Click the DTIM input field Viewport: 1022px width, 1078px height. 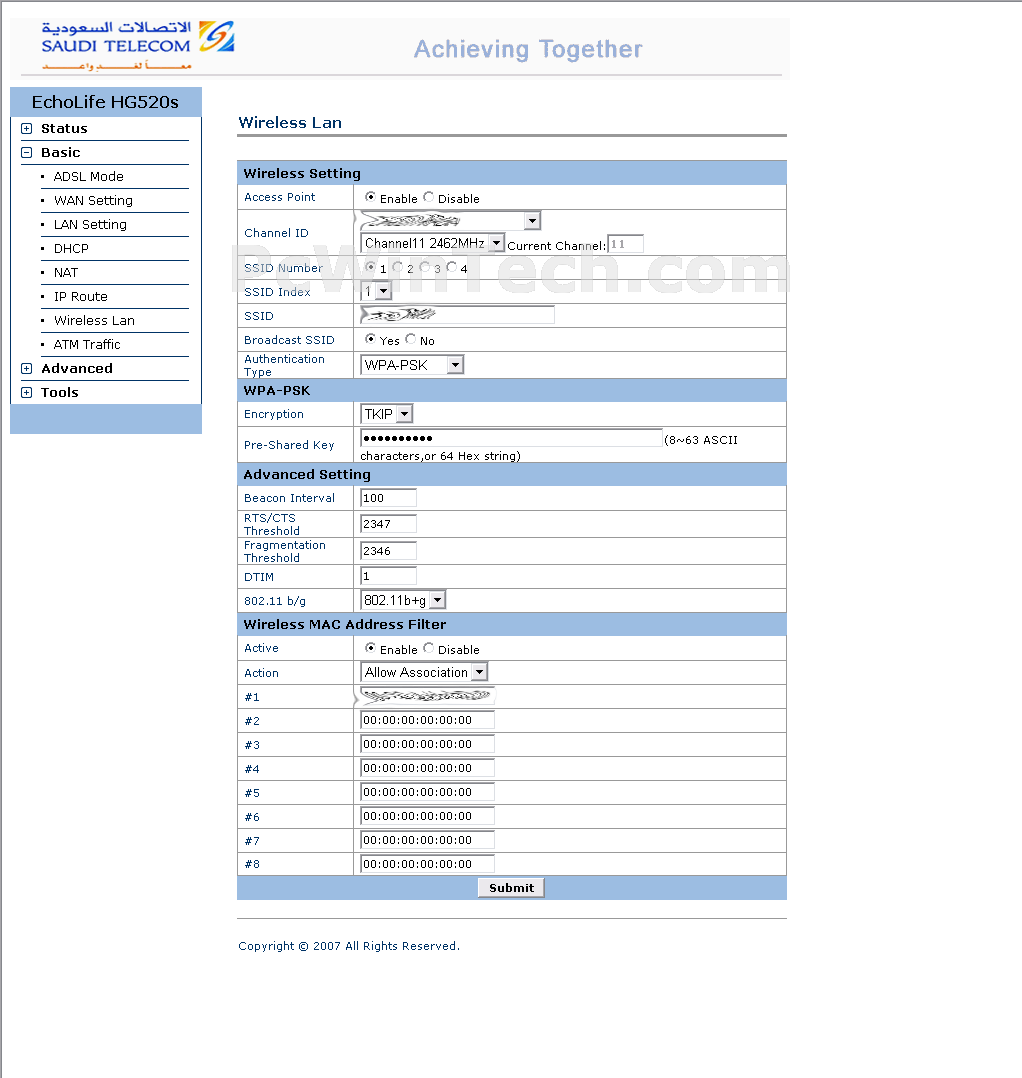pos(388,576)
